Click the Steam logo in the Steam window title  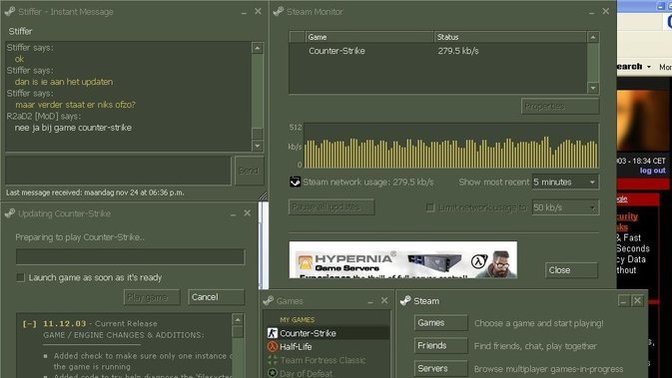pos(405,301)
